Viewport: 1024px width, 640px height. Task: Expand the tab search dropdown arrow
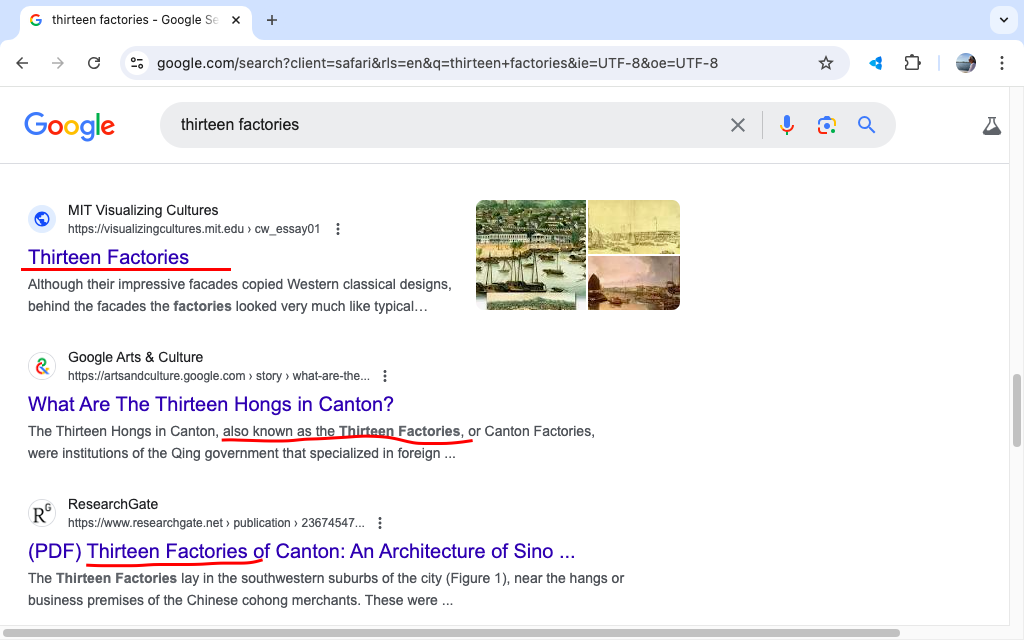pos(1003,20)
